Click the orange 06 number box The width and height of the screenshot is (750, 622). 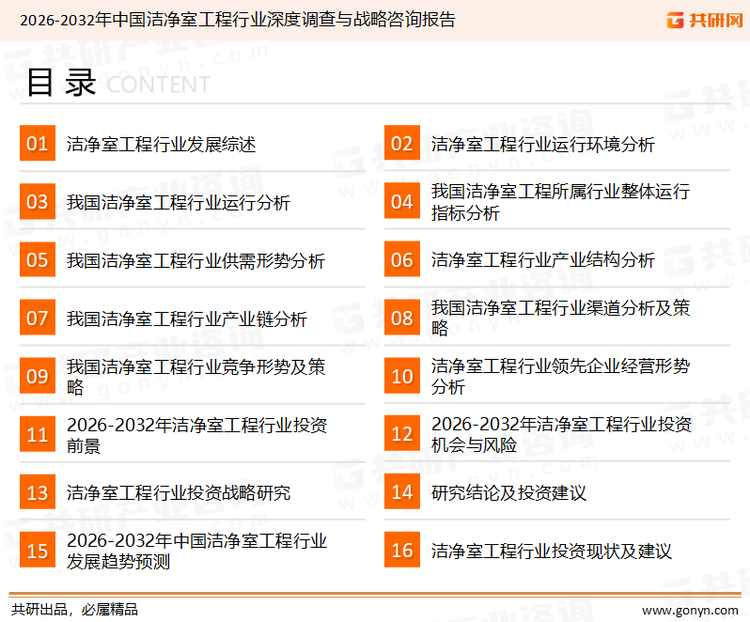[402, 259]
